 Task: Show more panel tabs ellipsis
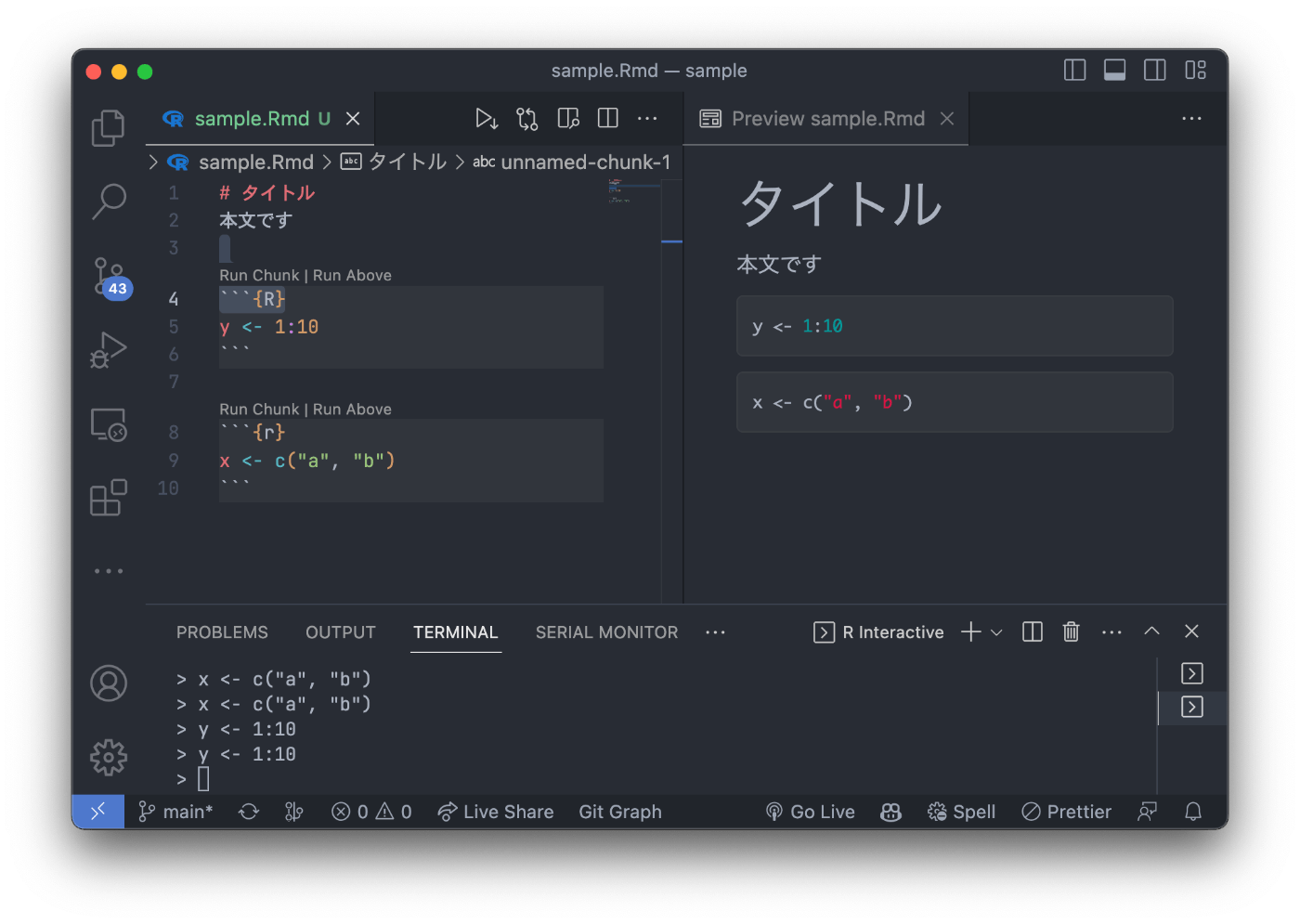tap(715, 632)
